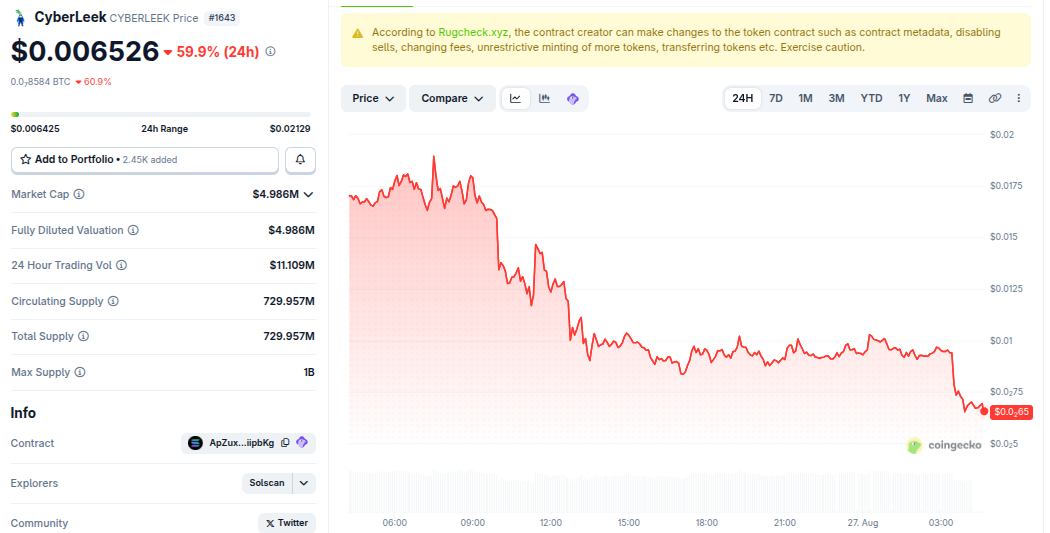
Task: Click the #1643 rank badge
Action: pos(222,18)
